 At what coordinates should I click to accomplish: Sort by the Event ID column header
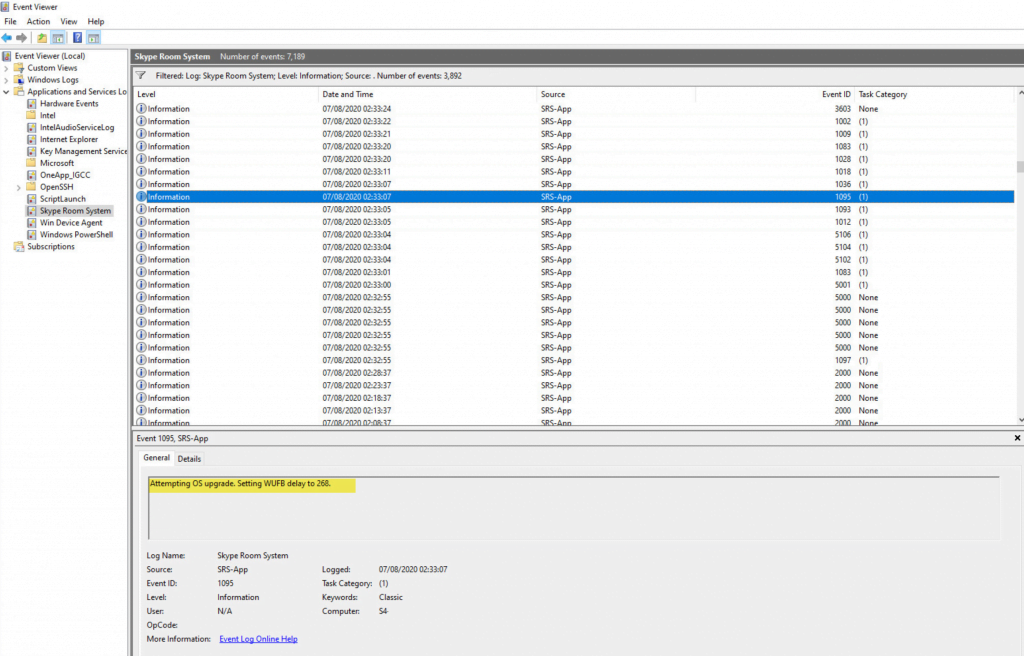(836, 94)
